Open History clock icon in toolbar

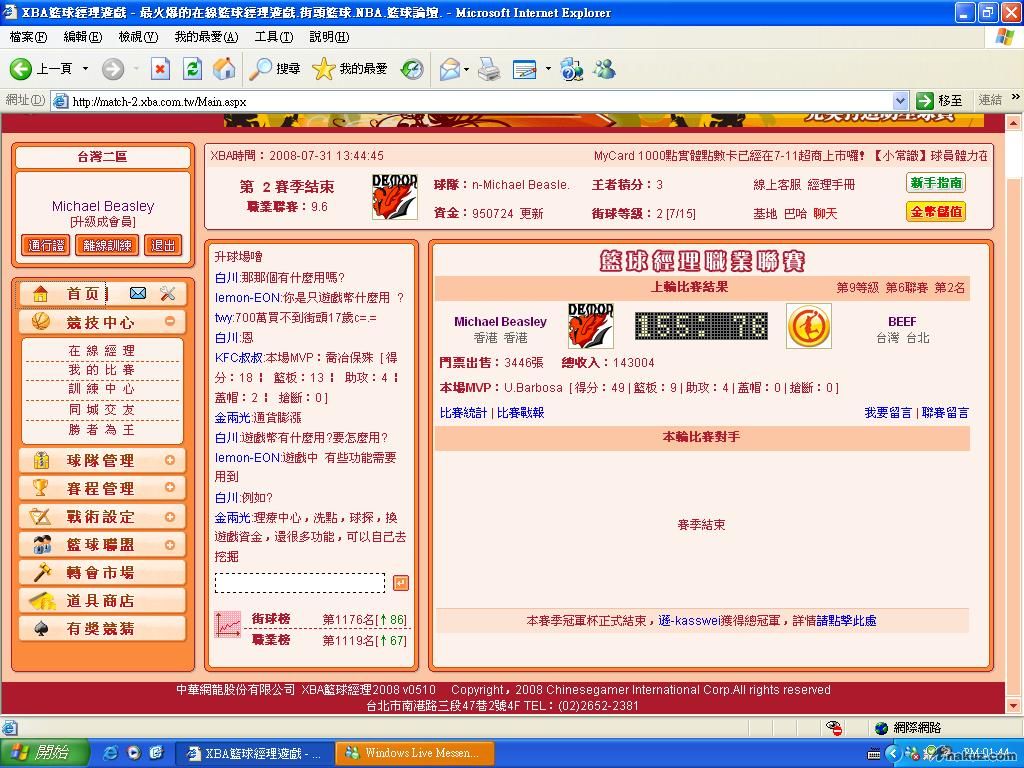pos(411,69)
